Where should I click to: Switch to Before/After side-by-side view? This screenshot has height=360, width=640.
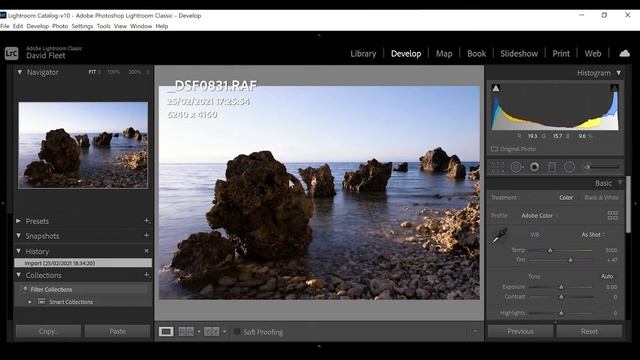click(186, 331)
